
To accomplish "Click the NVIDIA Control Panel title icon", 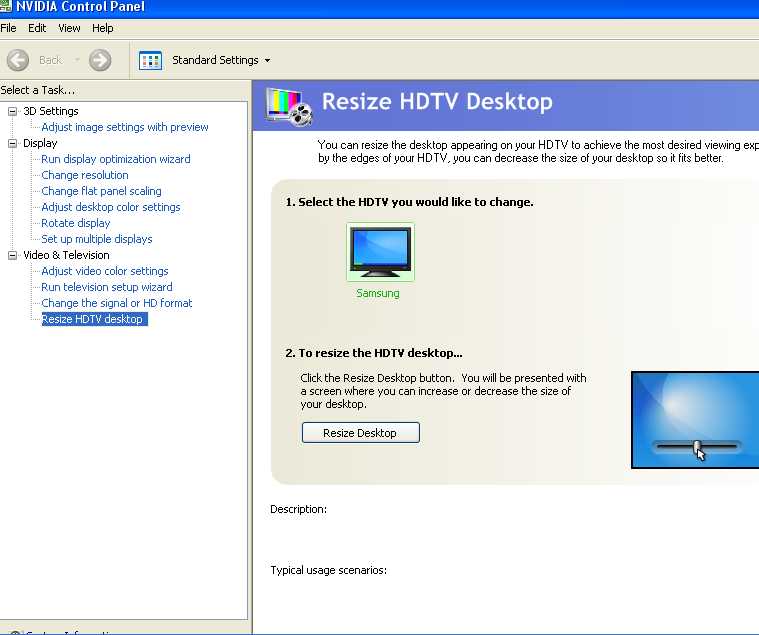I will tap(6, 6).
